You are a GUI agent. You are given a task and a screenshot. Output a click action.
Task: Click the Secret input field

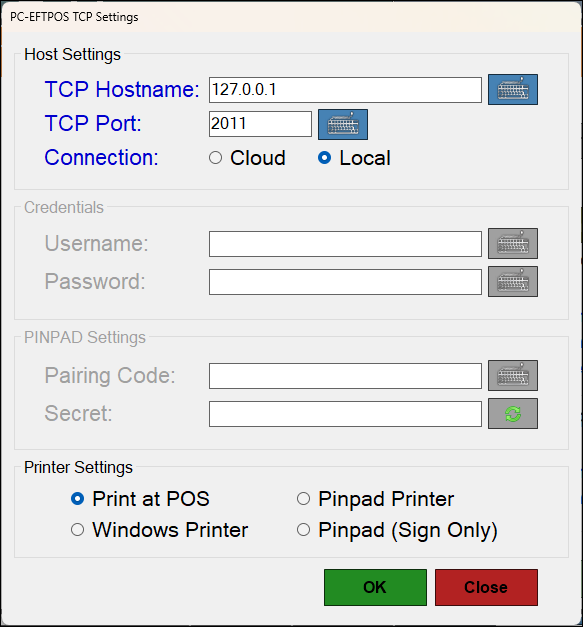(x=345, y=414)
